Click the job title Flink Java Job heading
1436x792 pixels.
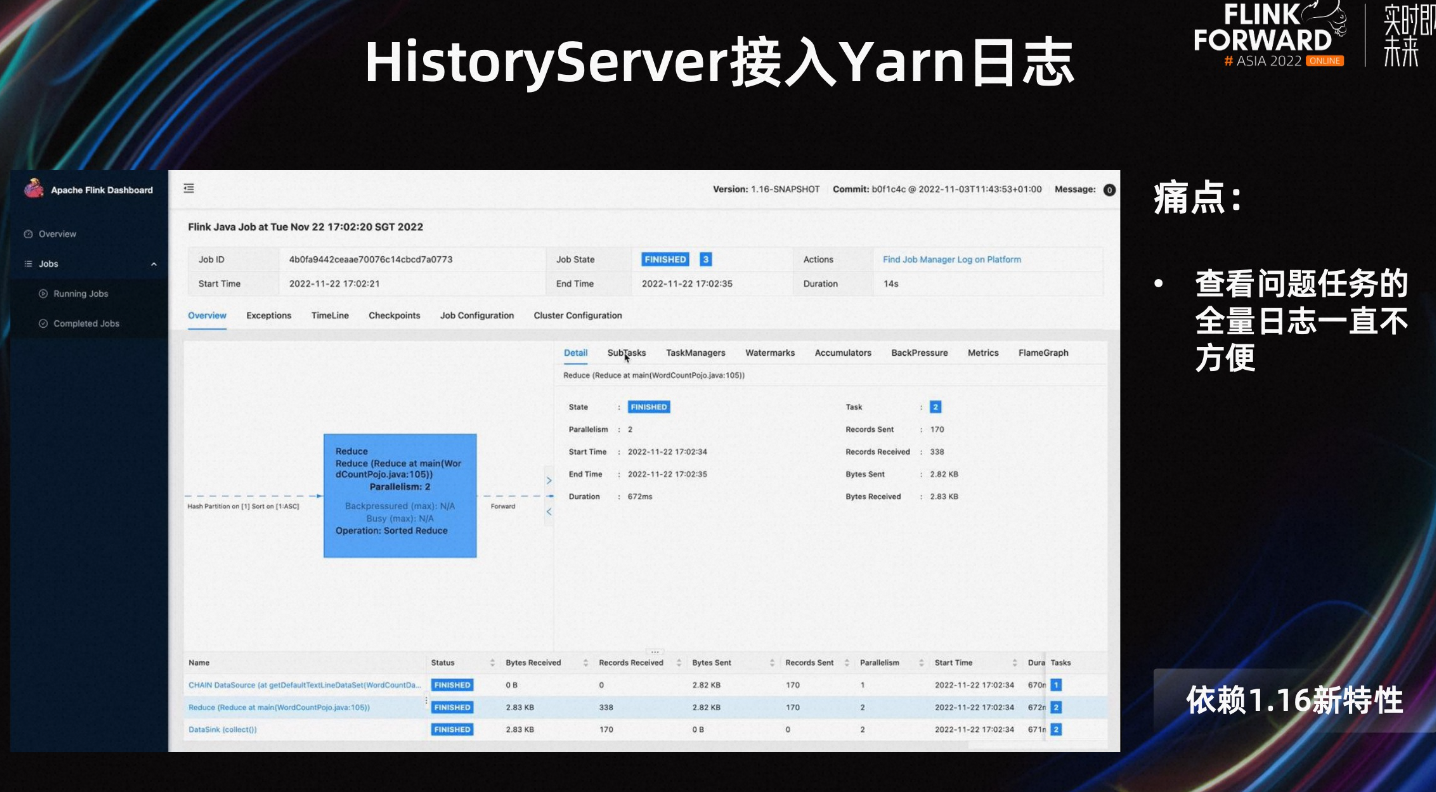click(x=306, y=227)
